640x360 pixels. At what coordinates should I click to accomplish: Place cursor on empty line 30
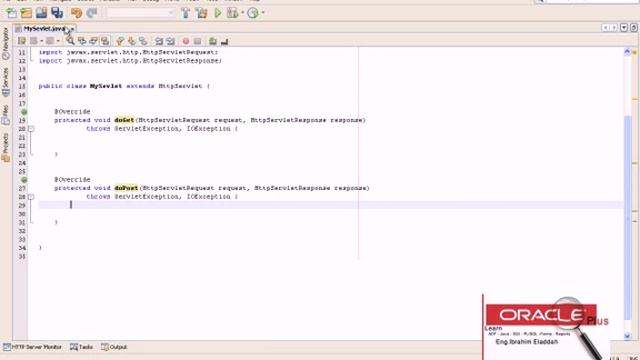tap(331, 213)
